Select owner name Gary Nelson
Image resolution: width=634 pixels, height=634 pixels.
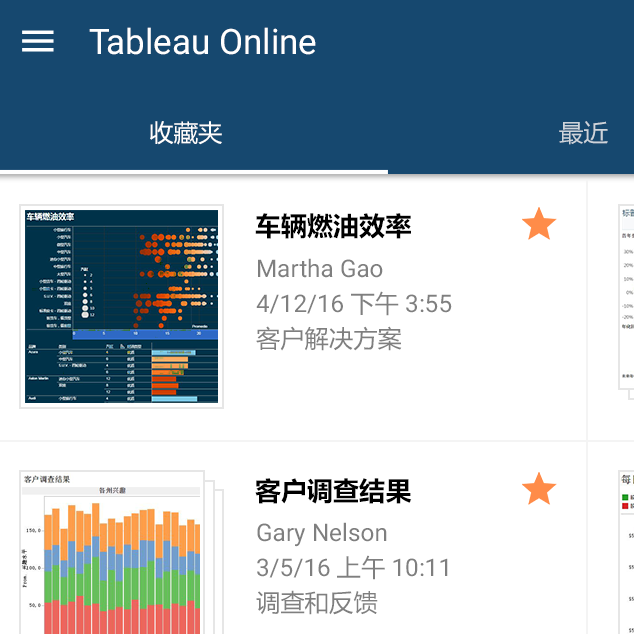point(321,533)
